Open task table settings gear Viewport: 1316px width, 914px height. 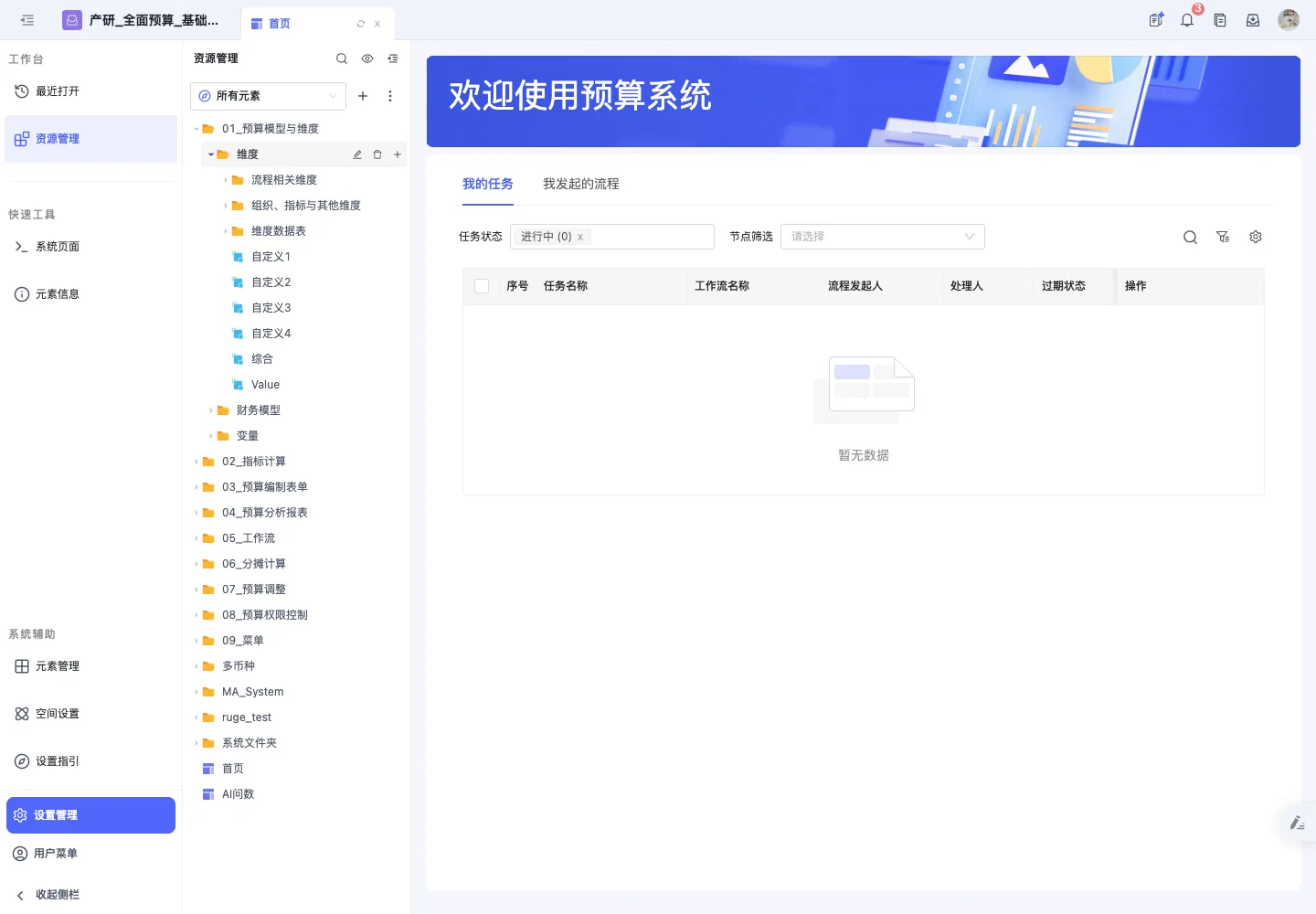pyautogui.click(x=1256, y=237)
